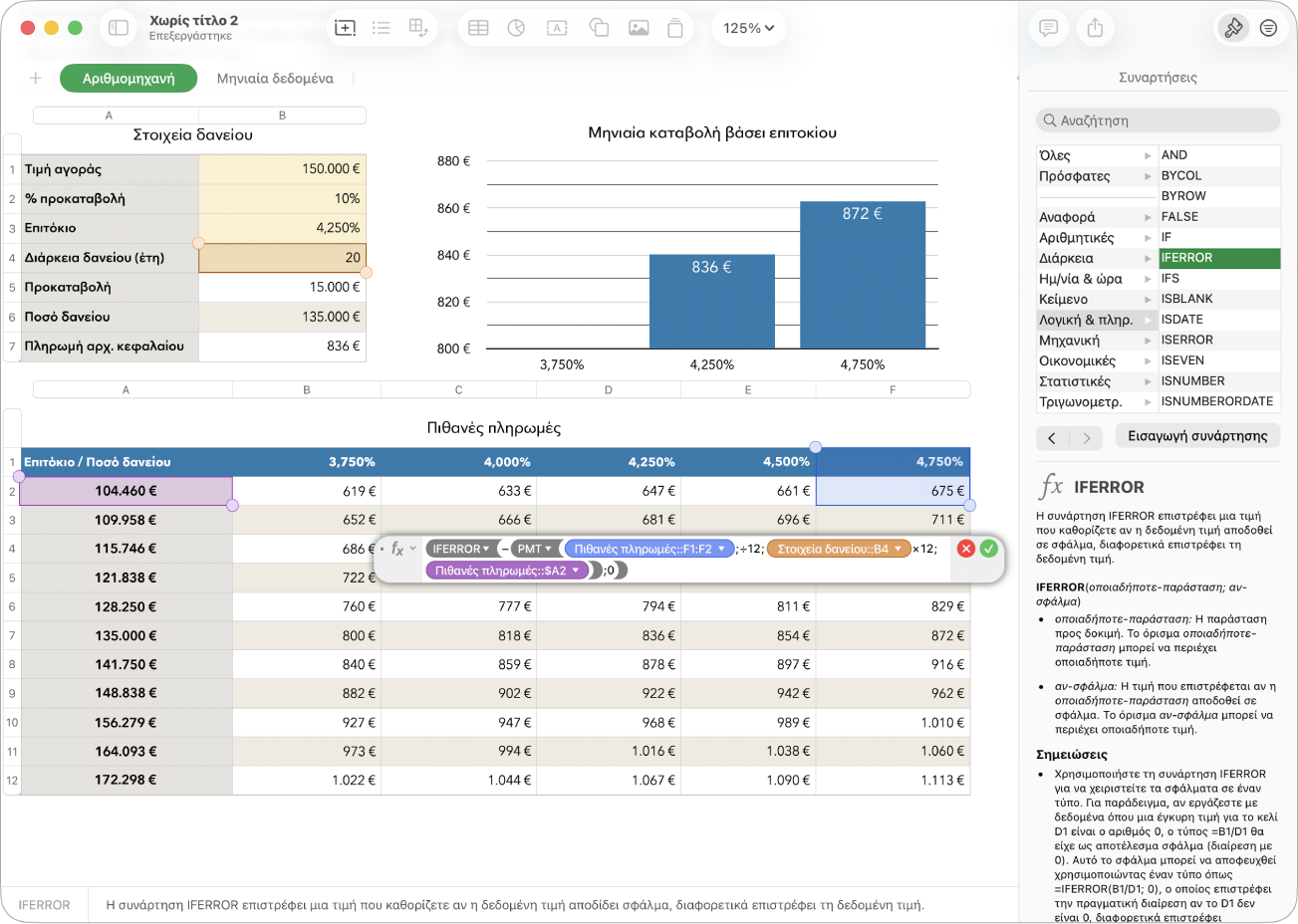Select cell 1.113 € in last row

pyautogui.click(x=893, y=781)
